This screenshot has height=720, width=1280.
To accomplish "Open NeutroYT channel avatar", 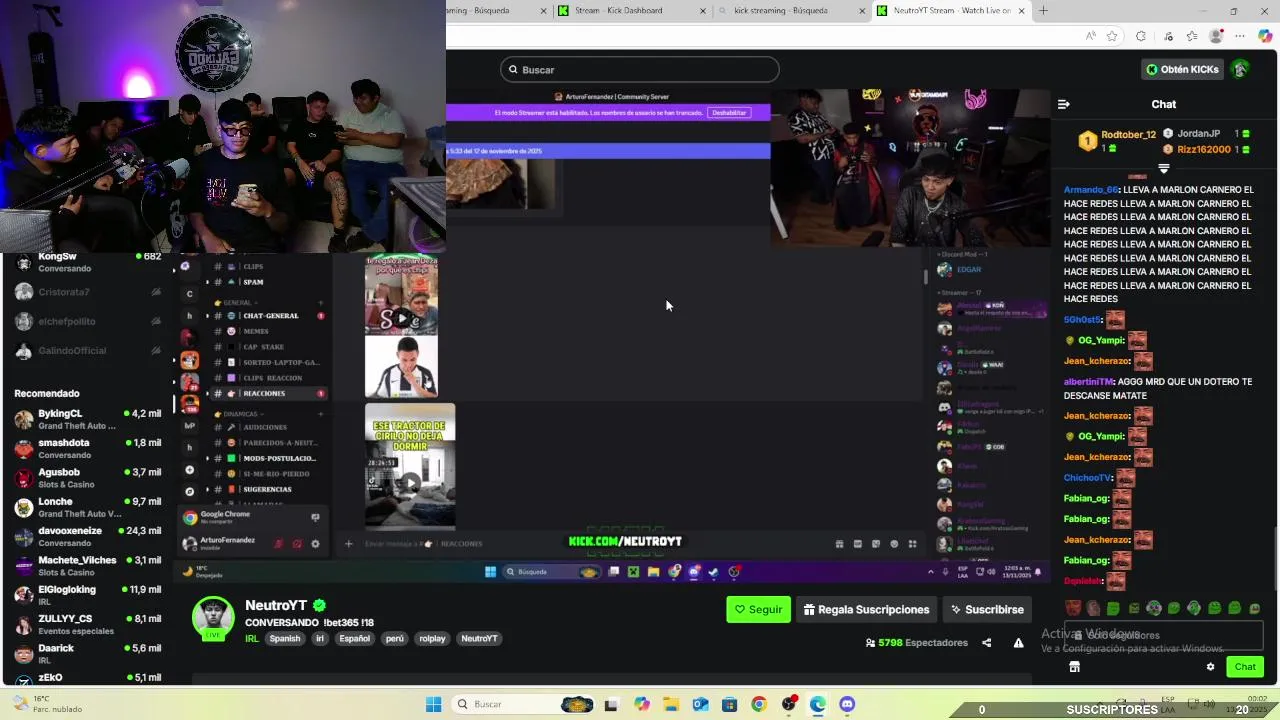I will [213, 618].
